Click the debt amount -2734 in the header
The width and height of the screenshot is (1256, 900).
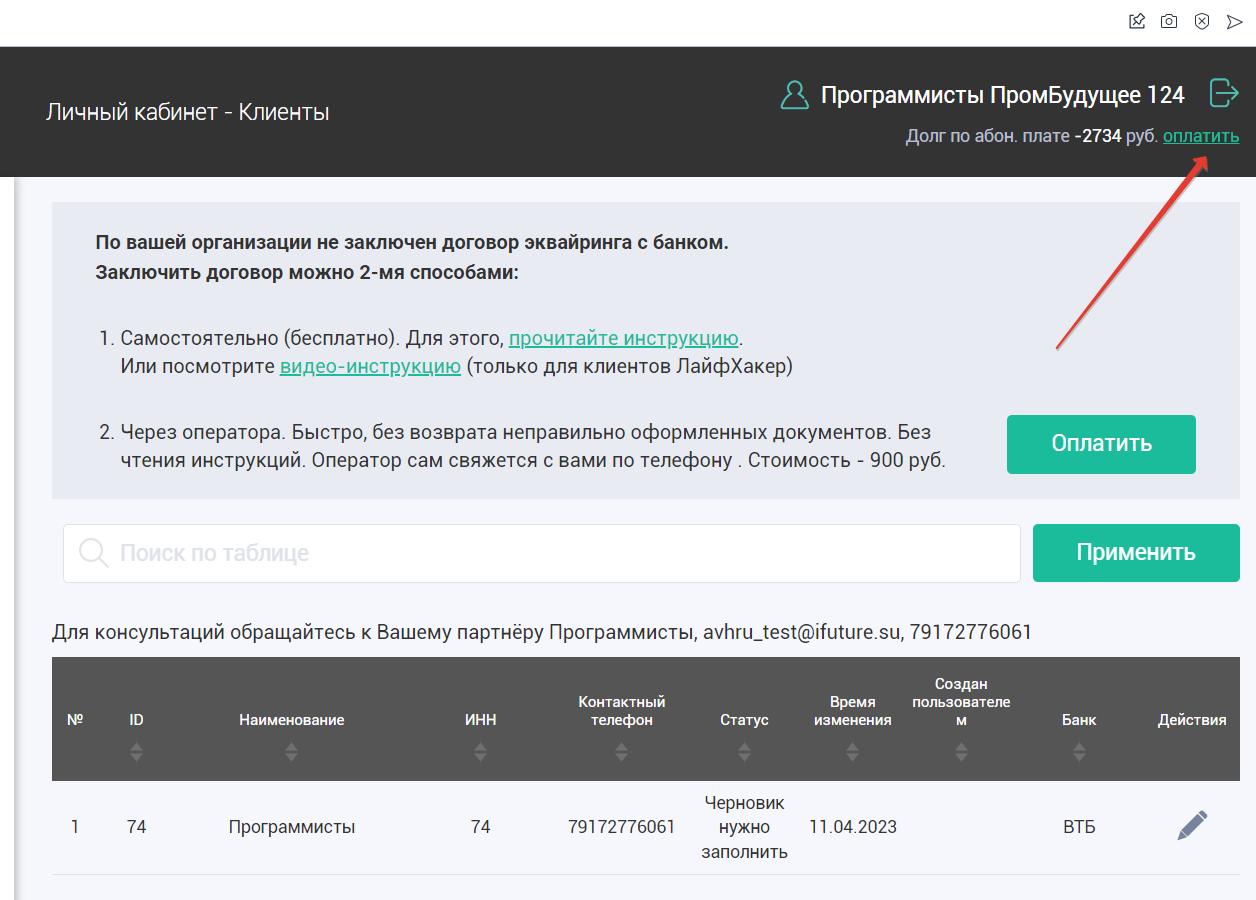(1098, 136)
